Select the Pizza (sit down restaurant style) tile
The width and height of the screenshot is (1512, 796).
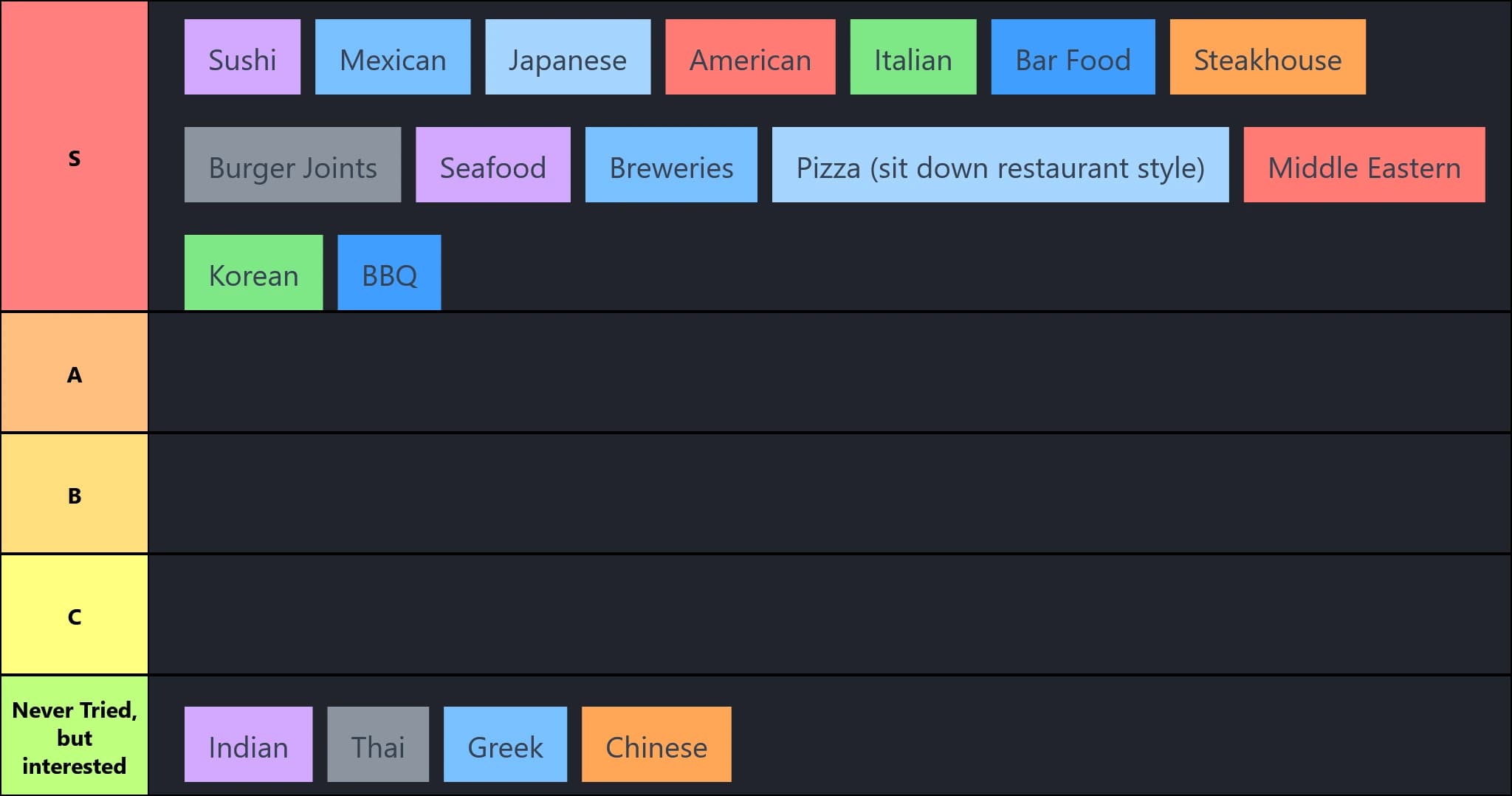(x=1000, y=165)
